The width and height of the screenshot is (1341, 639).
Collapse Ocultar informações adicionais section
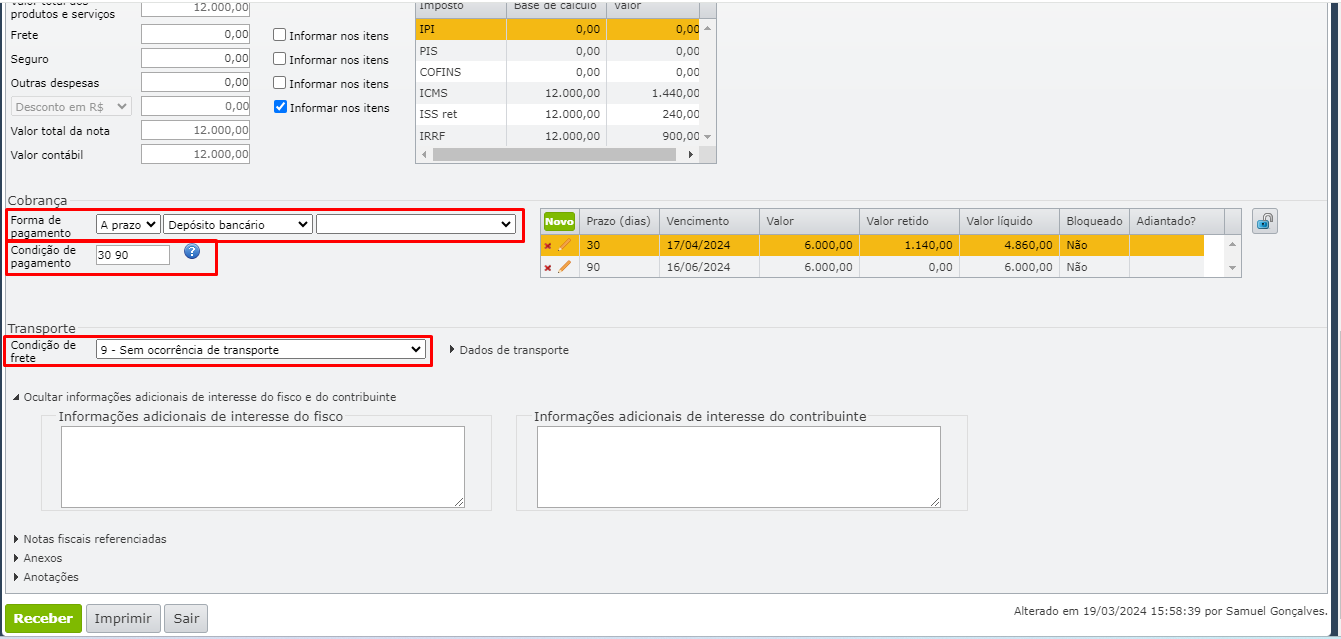click(204, 397)
